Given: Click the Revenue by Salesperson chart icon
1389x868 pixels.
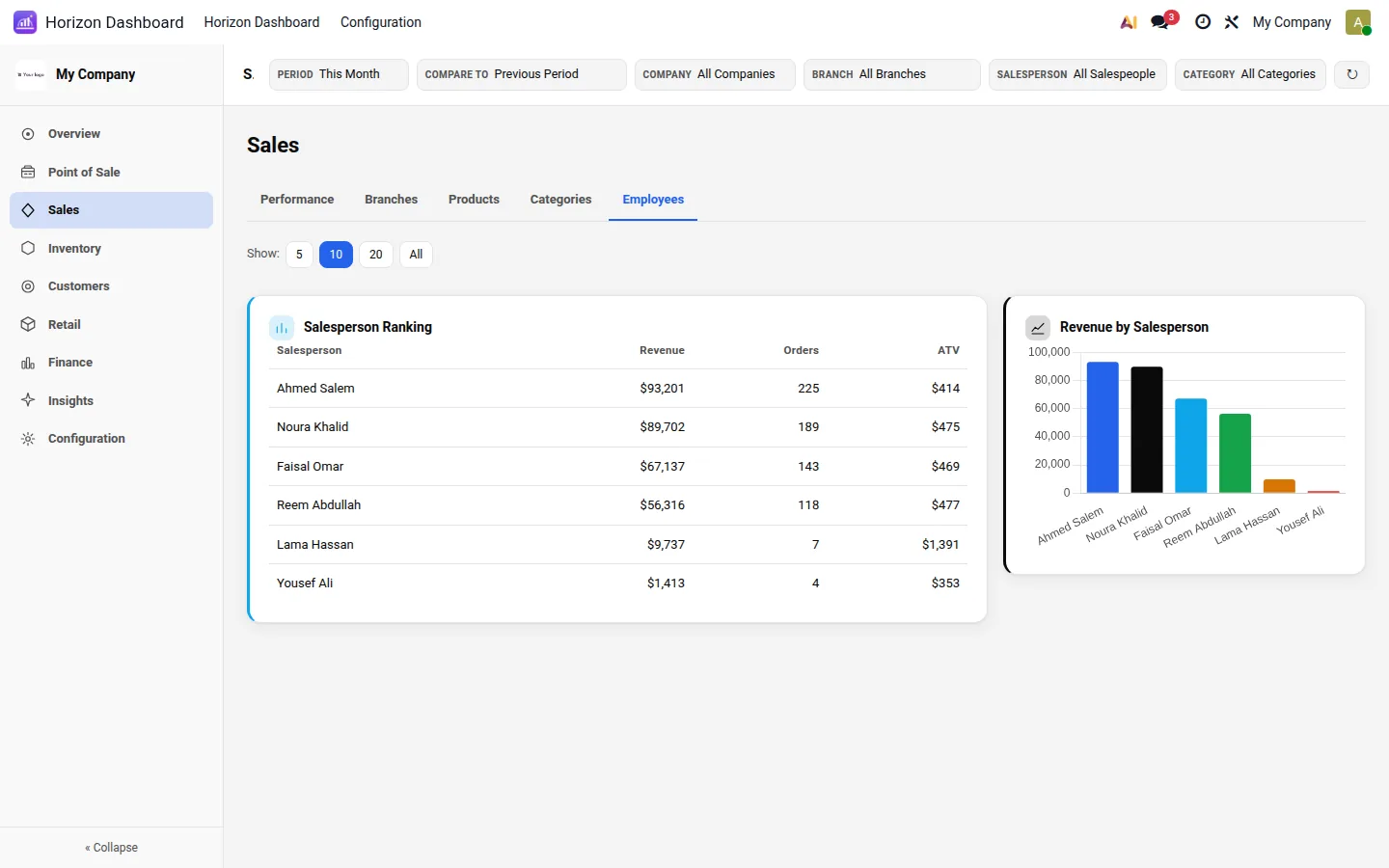Looking at the screenshot, I should (x=1038, y=328).
